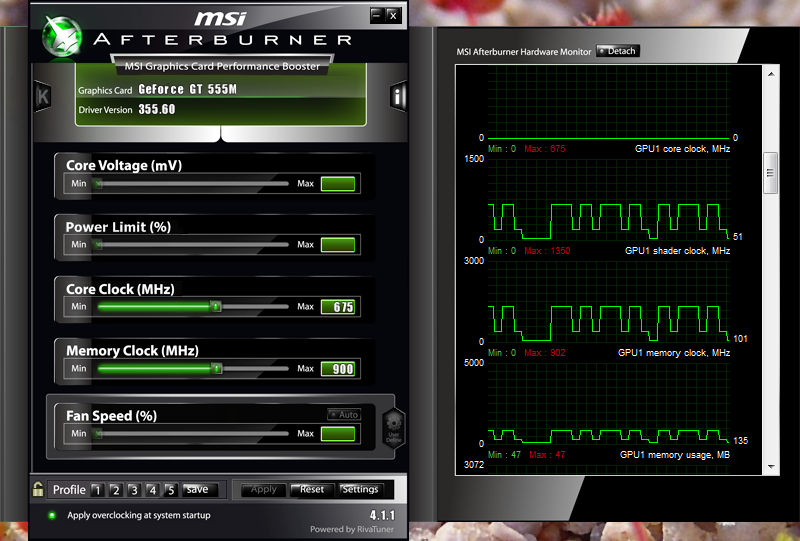Viewport: 800px width, 541px height.
Task: Click the Fan Speed value field
Action: click(338, 434)
